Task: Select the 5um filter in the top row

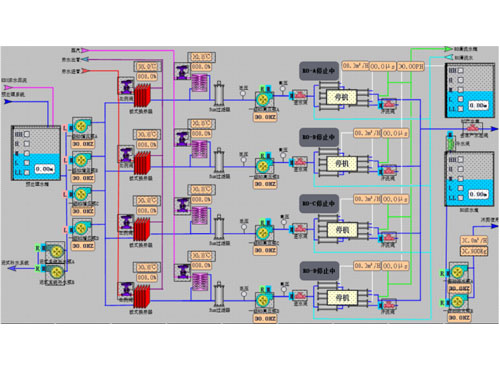Action: 219,94
